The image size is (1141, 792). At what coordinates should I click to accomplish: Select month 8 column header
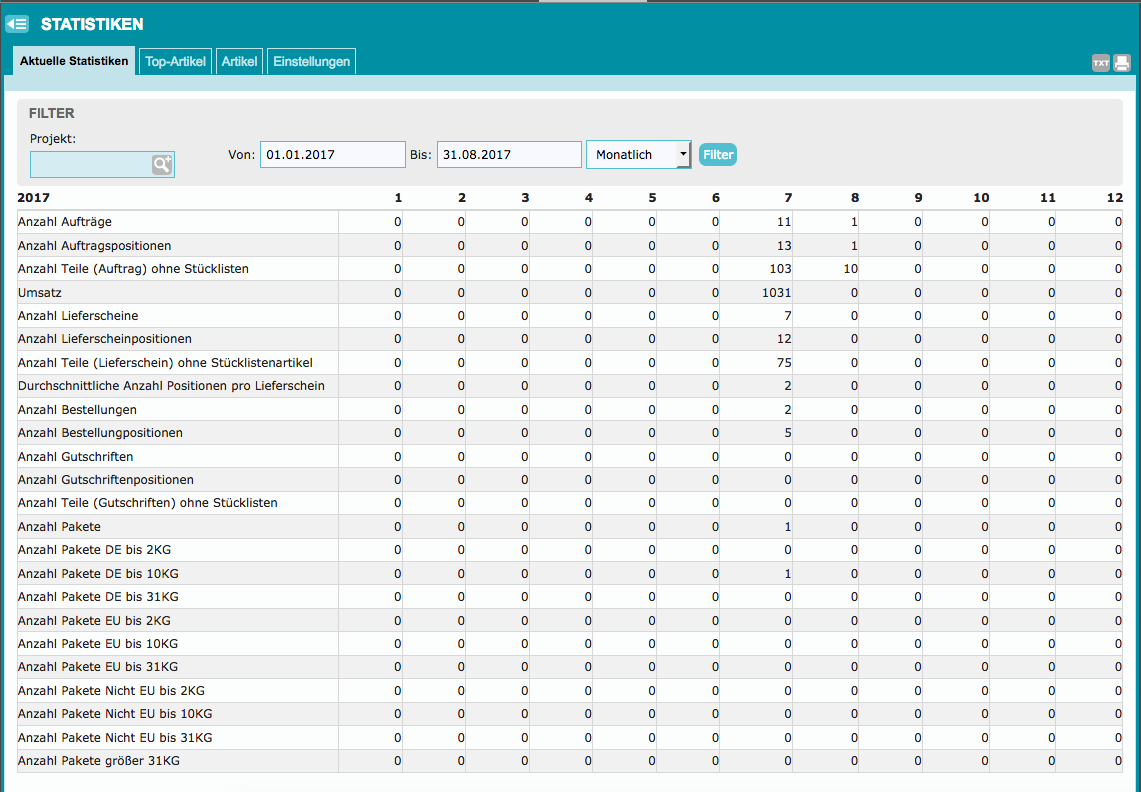pos(854,198)
